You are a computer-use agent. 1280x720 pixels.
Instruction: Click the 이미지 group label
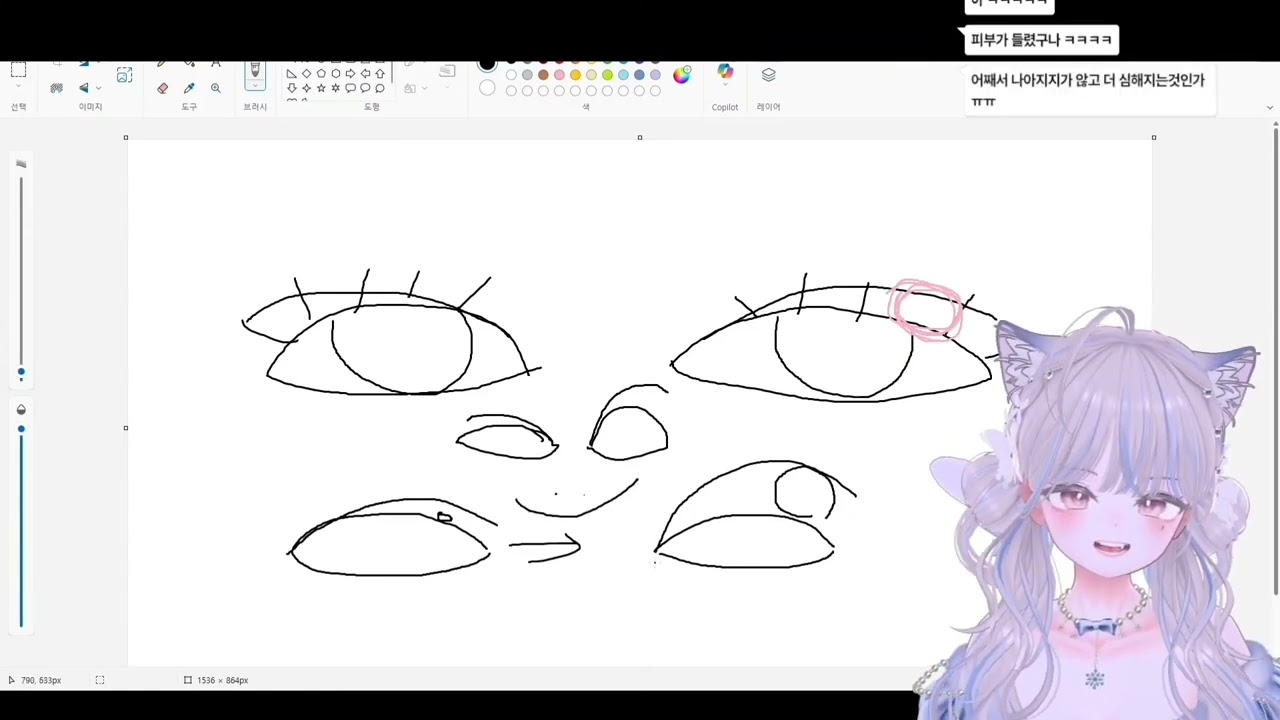click(x=91, y=107)
